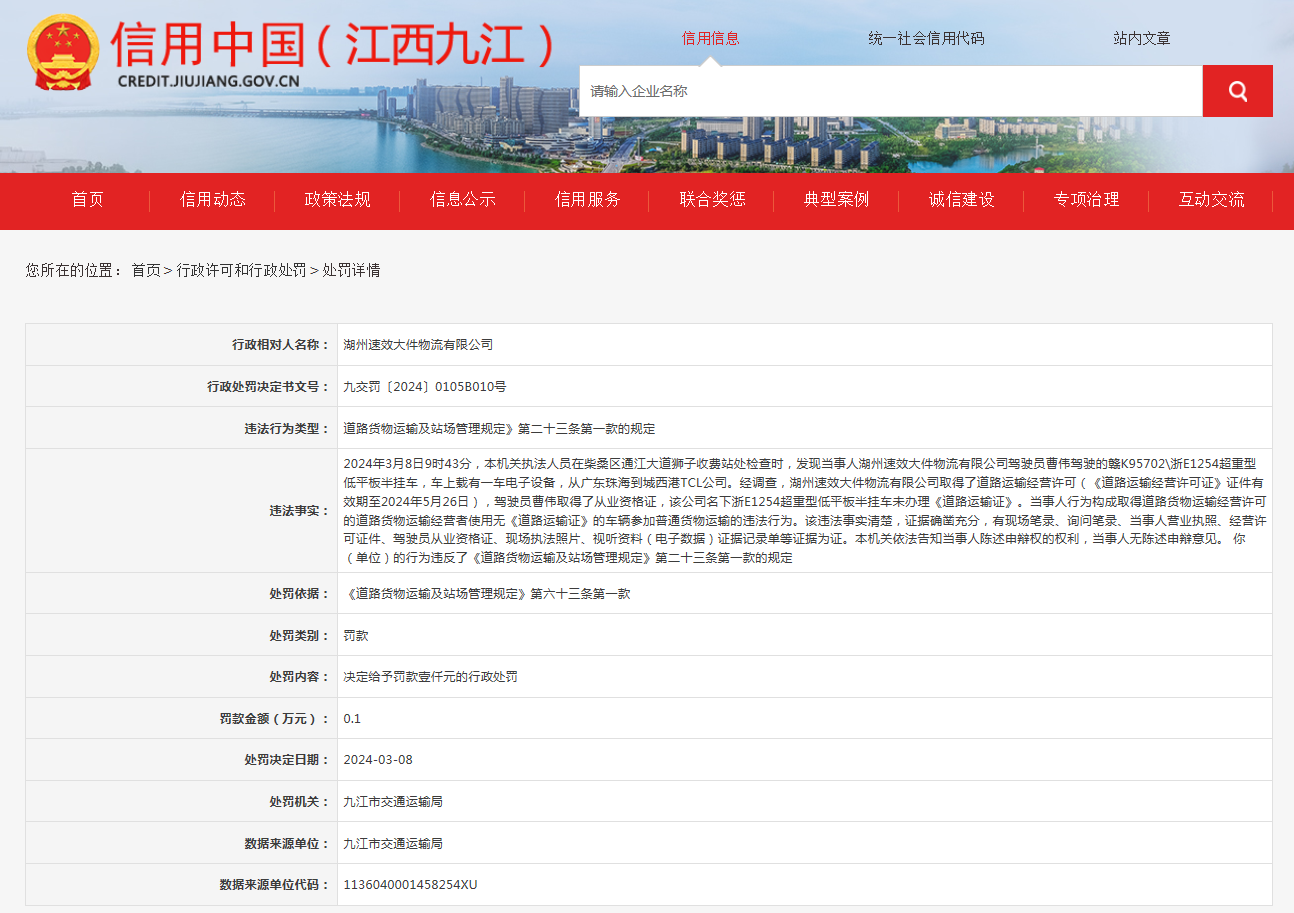
Task: Select the decision date 2024-03-08
Action: tap(378, 760)
